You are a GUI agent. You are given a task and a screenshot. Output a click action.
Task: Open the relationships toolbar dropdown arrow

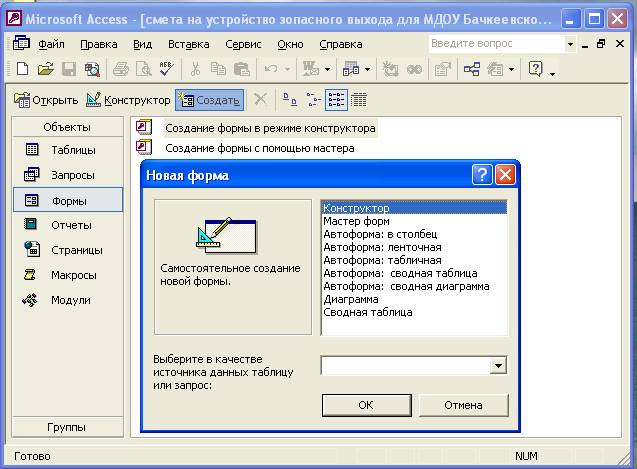511,69
